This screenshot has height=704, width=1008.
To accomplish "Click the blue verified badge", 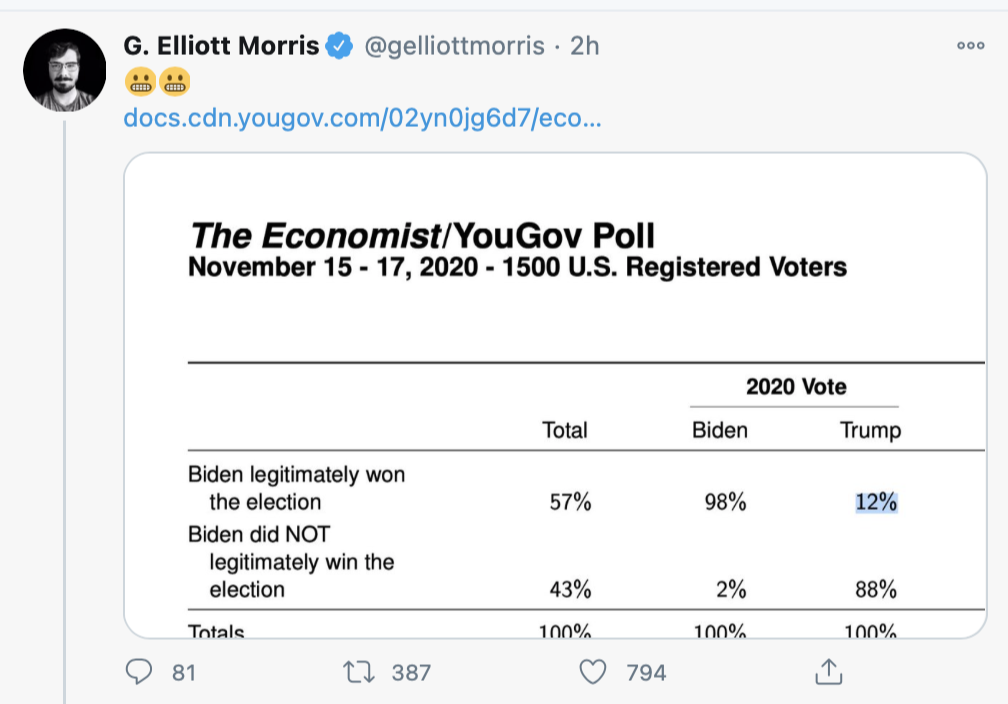I will pos(341,46).
